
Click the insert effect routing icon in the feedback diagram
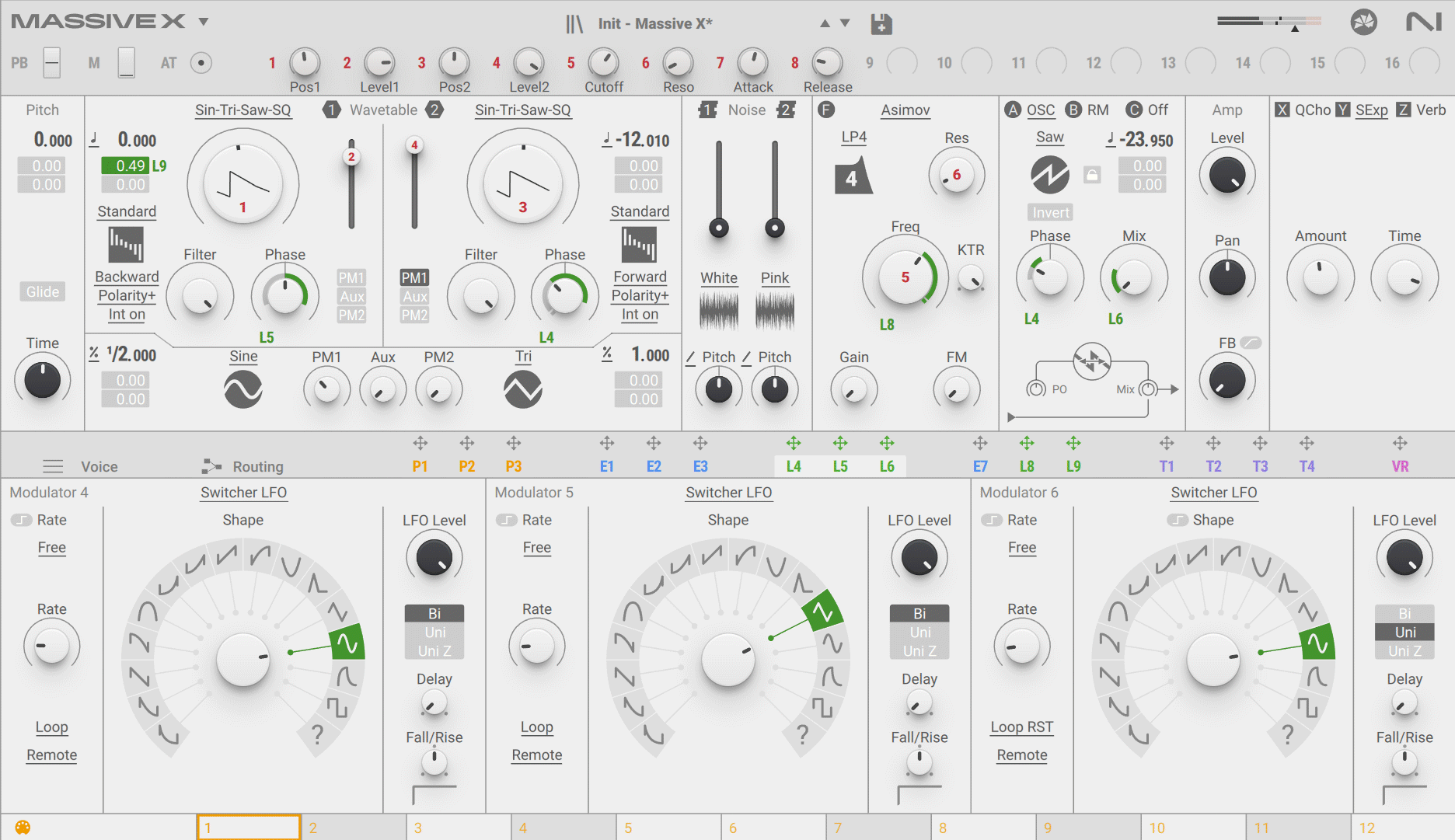coord(1092,361)
